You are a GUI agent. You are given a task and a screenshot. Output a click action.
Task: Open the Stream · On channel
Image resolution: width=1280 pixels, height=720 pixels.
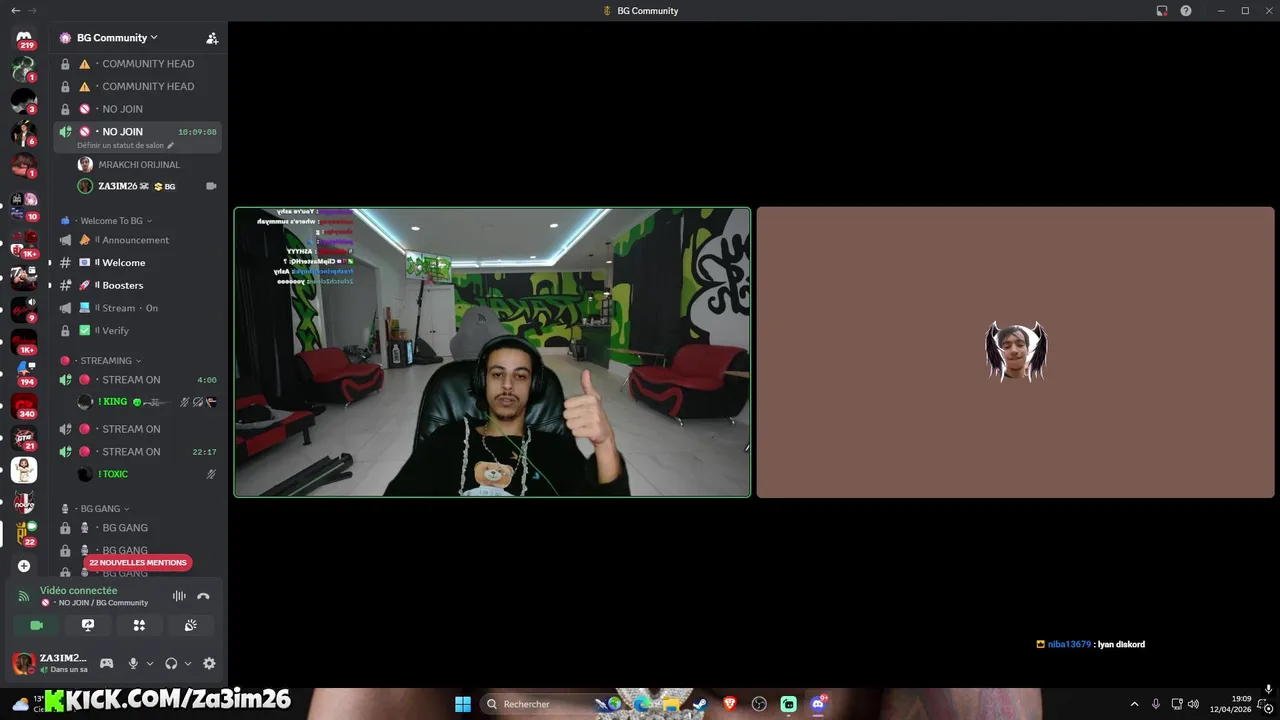coord(138,308)
